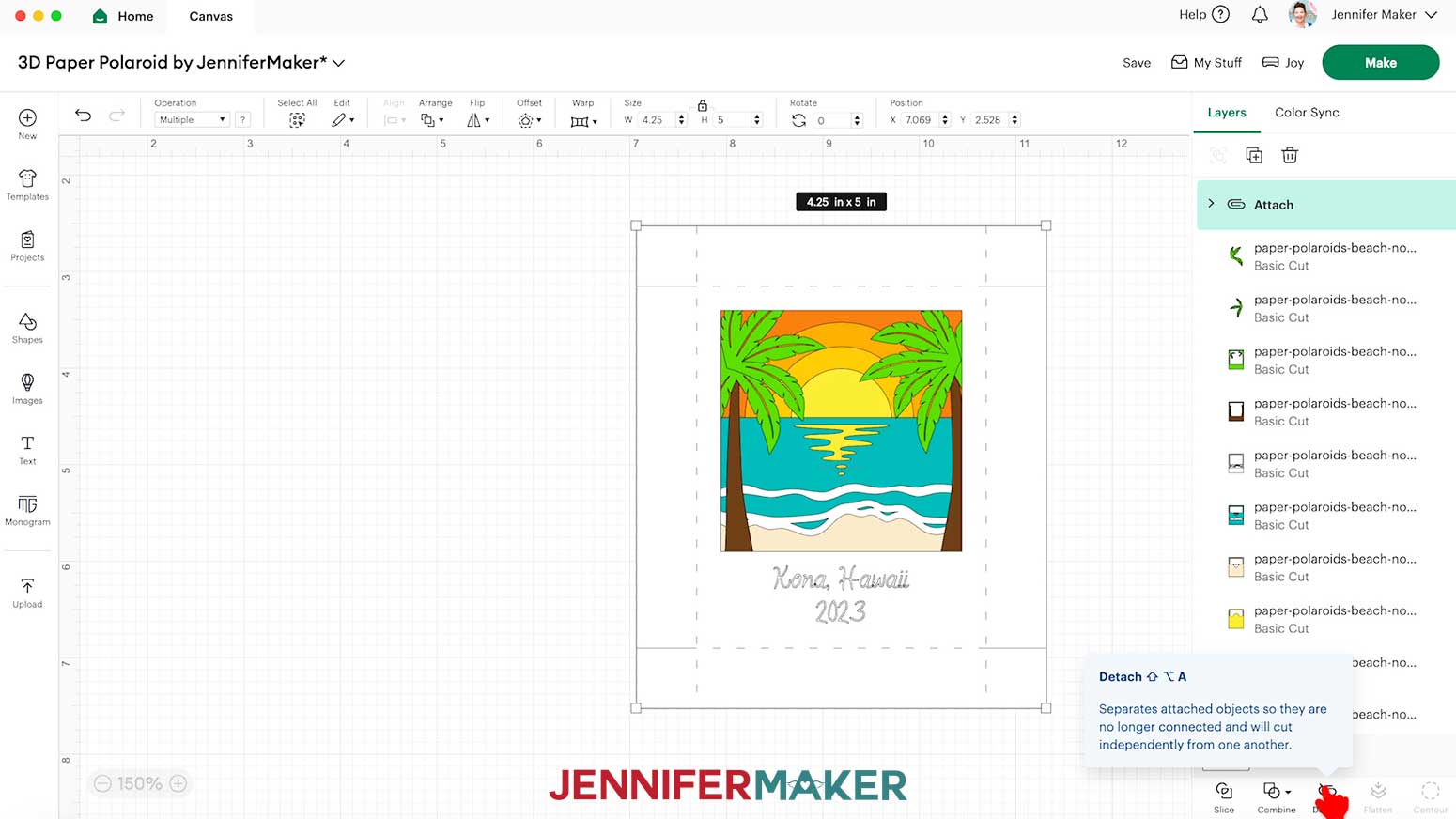Click the user profile avatar

(x=1303, y=14)
